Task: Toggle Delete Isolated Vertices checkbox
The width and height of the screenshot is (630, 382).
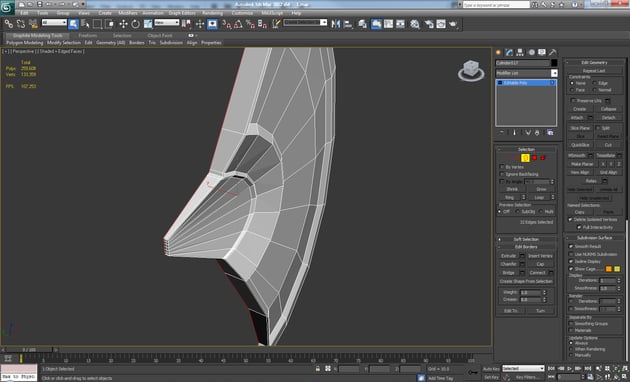Action: pyautogui.click(x=570, y=219)
